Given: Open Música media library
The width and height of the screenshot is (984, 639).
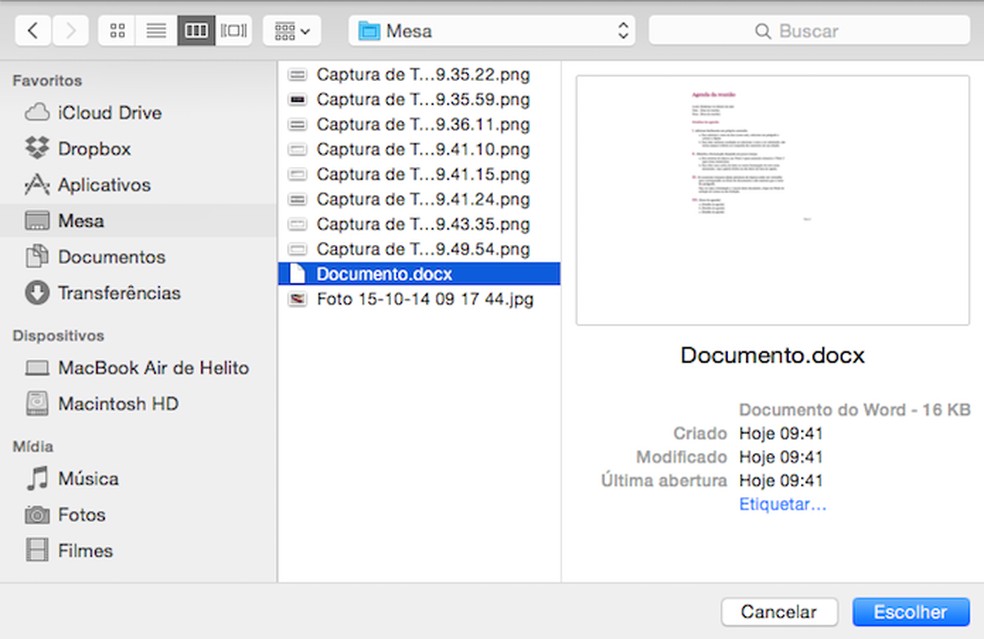Looking at the screenshot, I should tap(88, 479).
